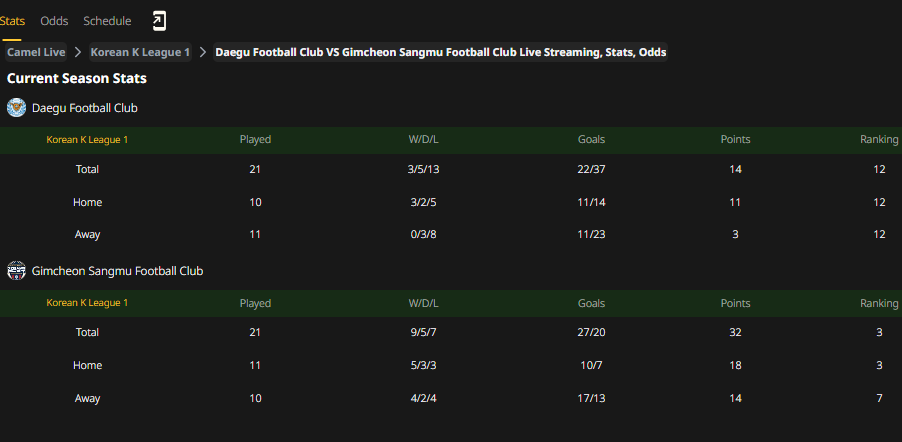This screenshot has height=442, width=902.
Task: Click the chevron after Camel Live breadcrumb
Action: (x=78, y=52)
